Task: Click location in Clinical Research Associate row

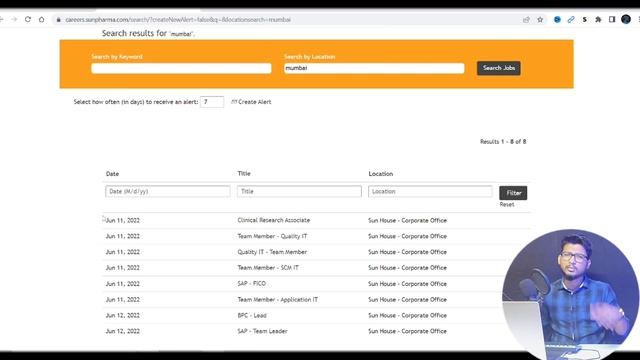Action: click(407, 220)
